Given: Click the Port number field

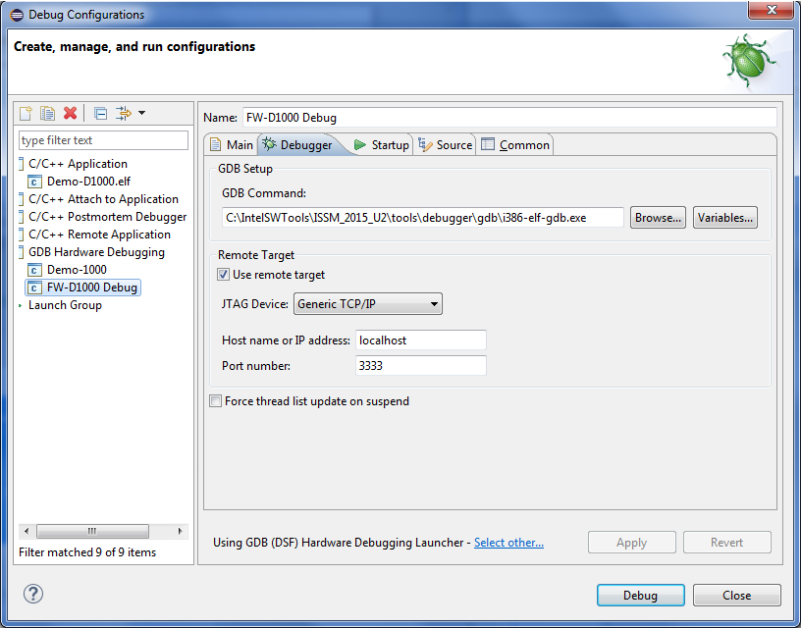Looking at the screenshot, I should click(x=420, y=365).
